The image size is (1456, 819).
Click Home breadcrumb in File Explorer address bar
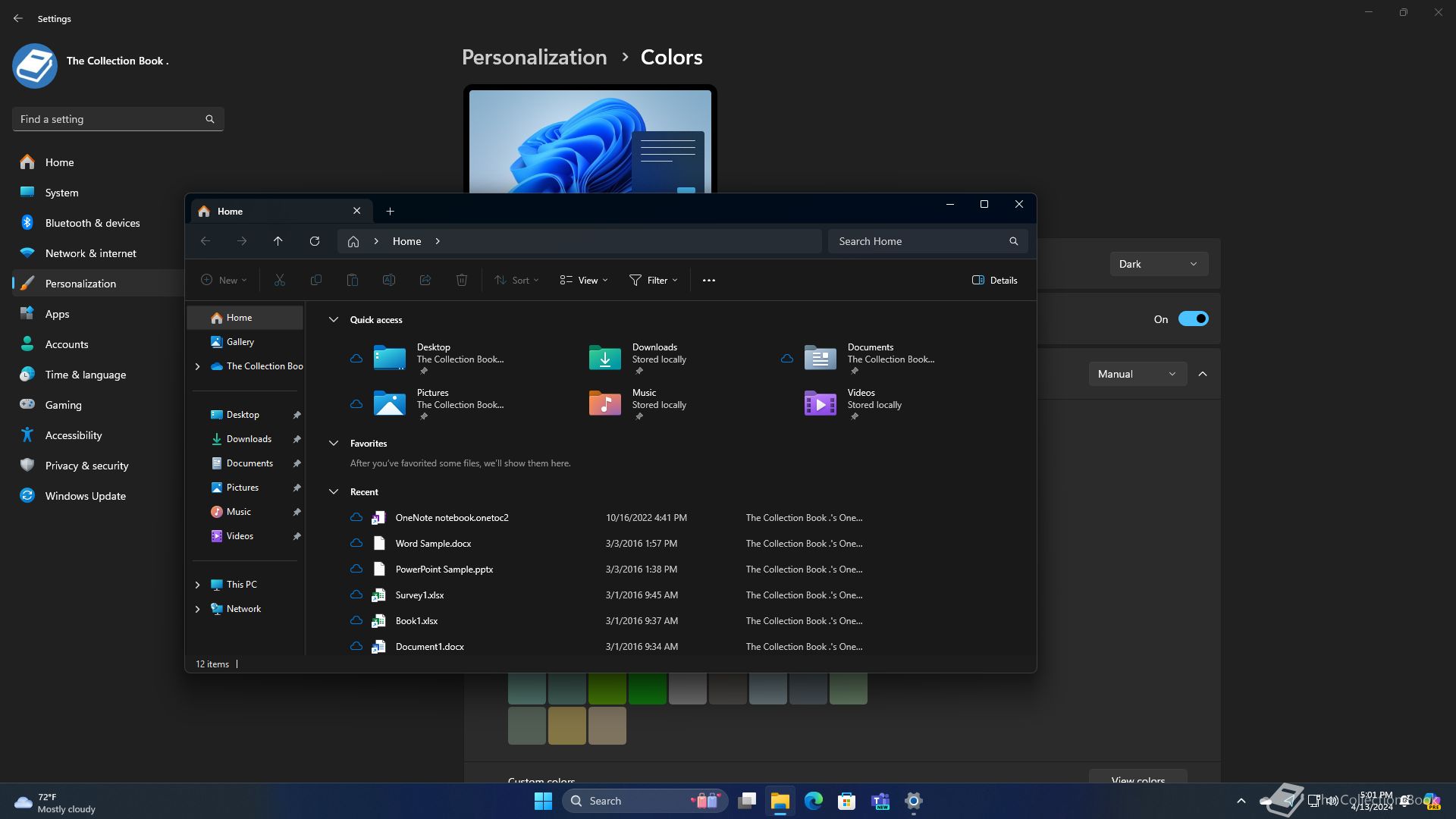pyautogui.click(x=406, y=241)
